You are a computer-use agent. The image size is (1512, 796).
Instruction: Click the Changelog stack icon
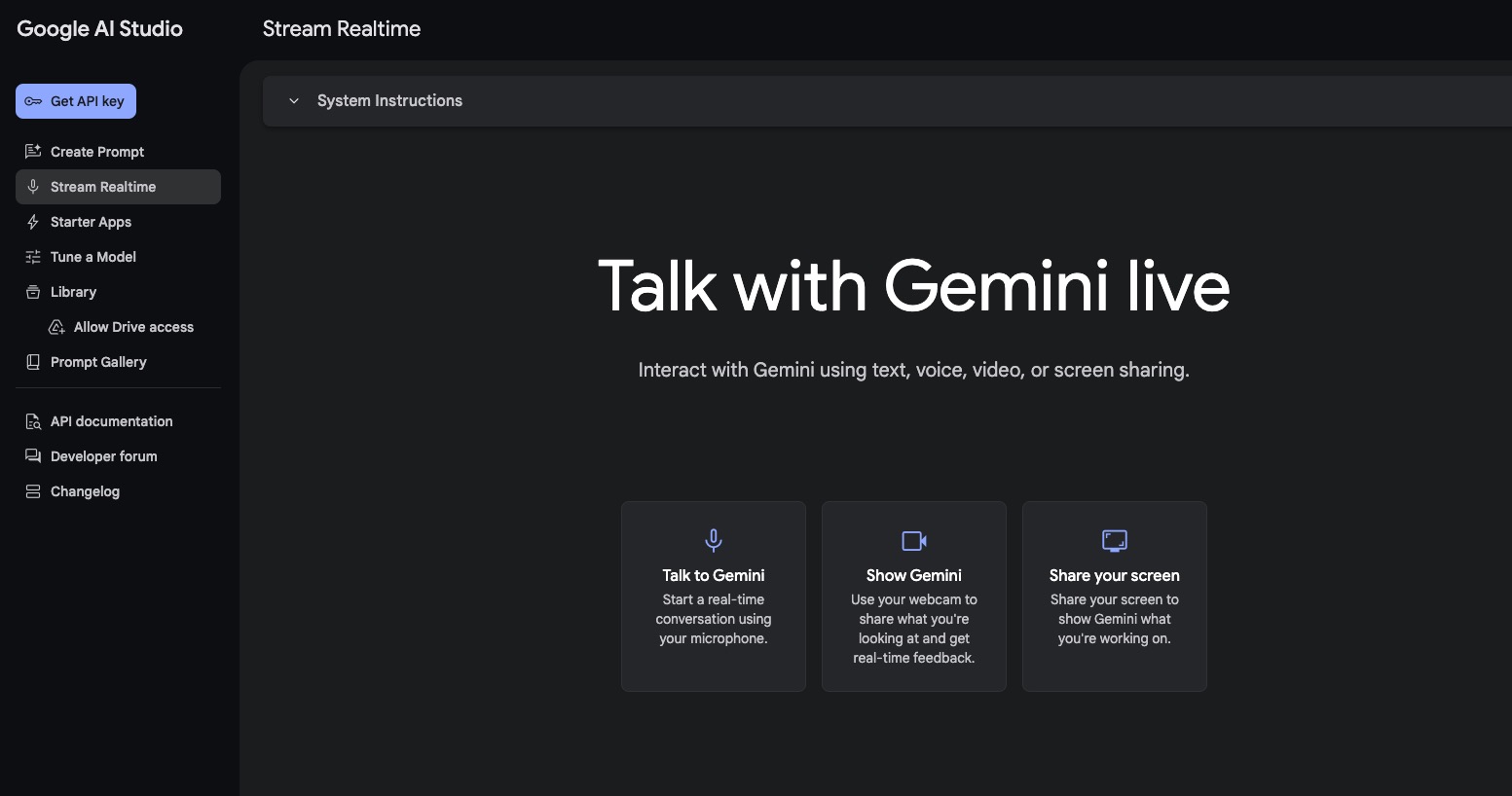(x=33, y=491)
